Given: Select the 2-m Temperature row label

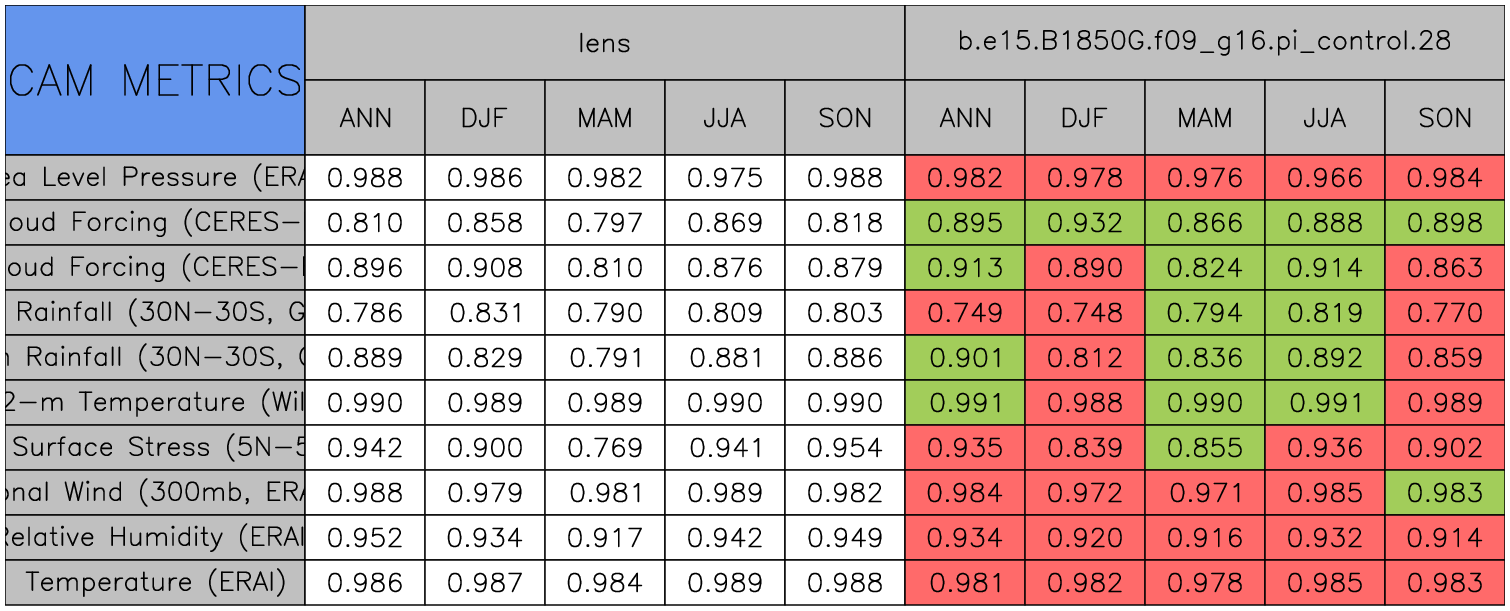Looking at the screenshot, I should coord(155,403).
